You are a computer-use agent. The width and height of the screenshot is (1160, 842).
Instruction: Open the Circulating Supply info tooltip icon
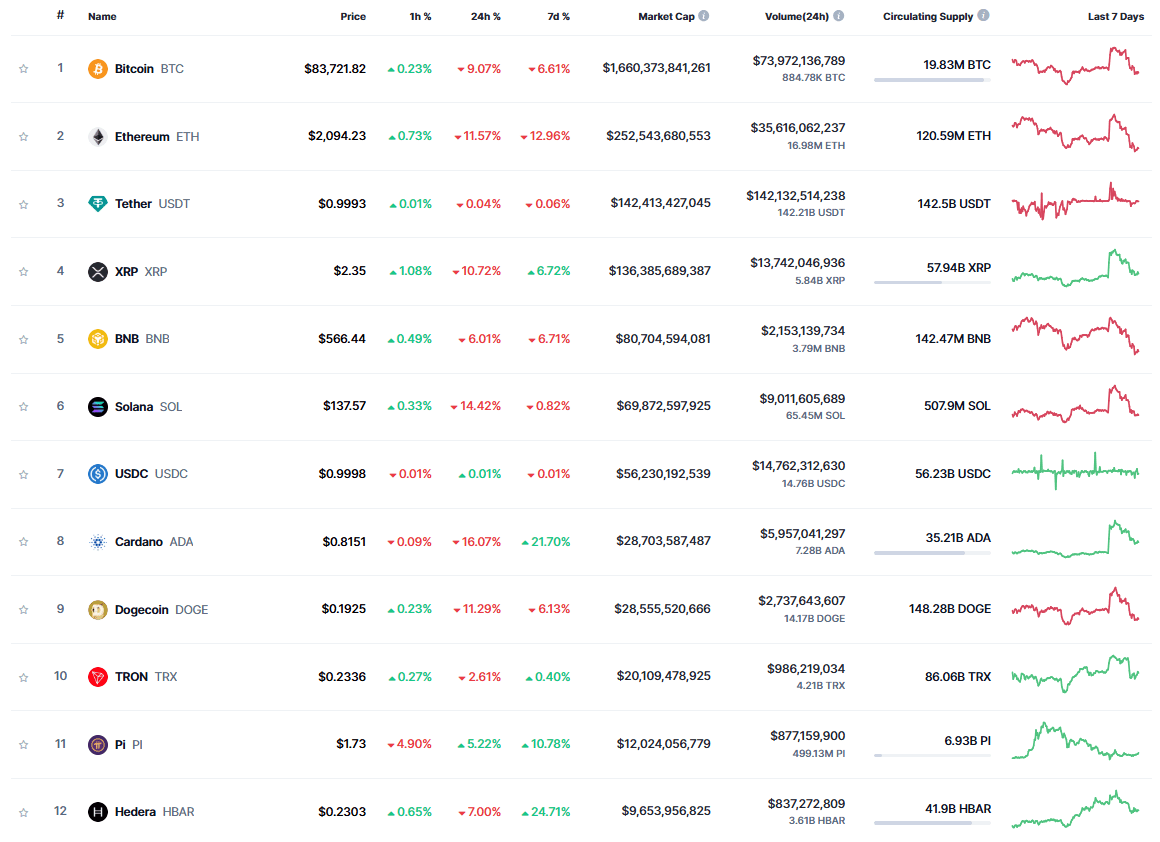pyautogui.click(x=982, y=16)
